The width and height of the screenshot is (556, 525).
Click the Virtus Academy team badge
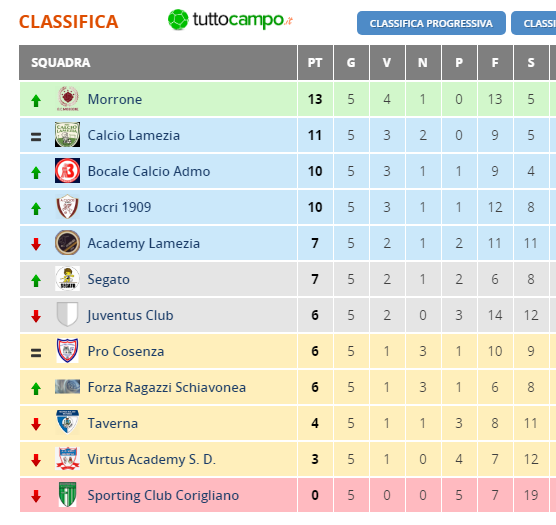click(67, 458)
